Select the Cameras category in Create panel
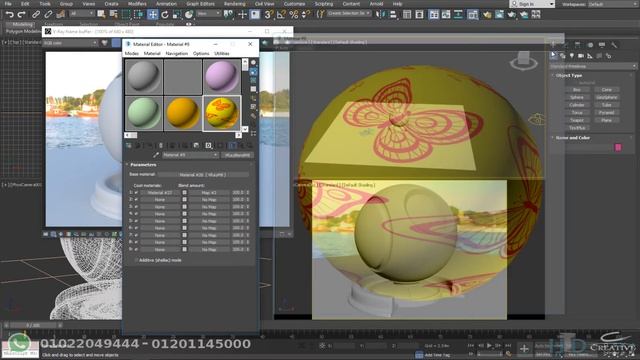The image size is (640, 360). coord(580,56)
